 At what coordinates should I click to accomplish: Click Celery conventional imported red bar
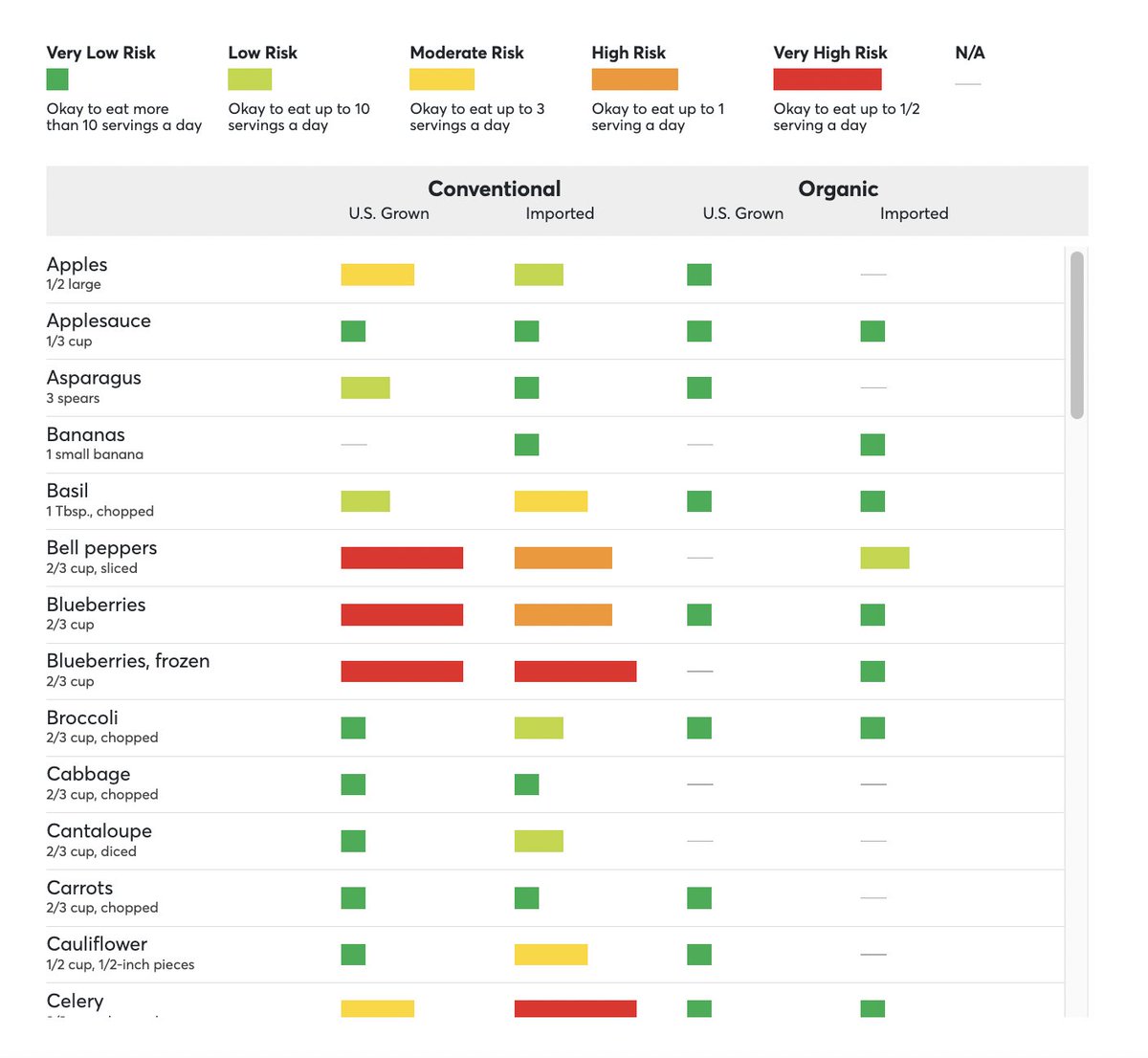click(x=575, y=1008)
